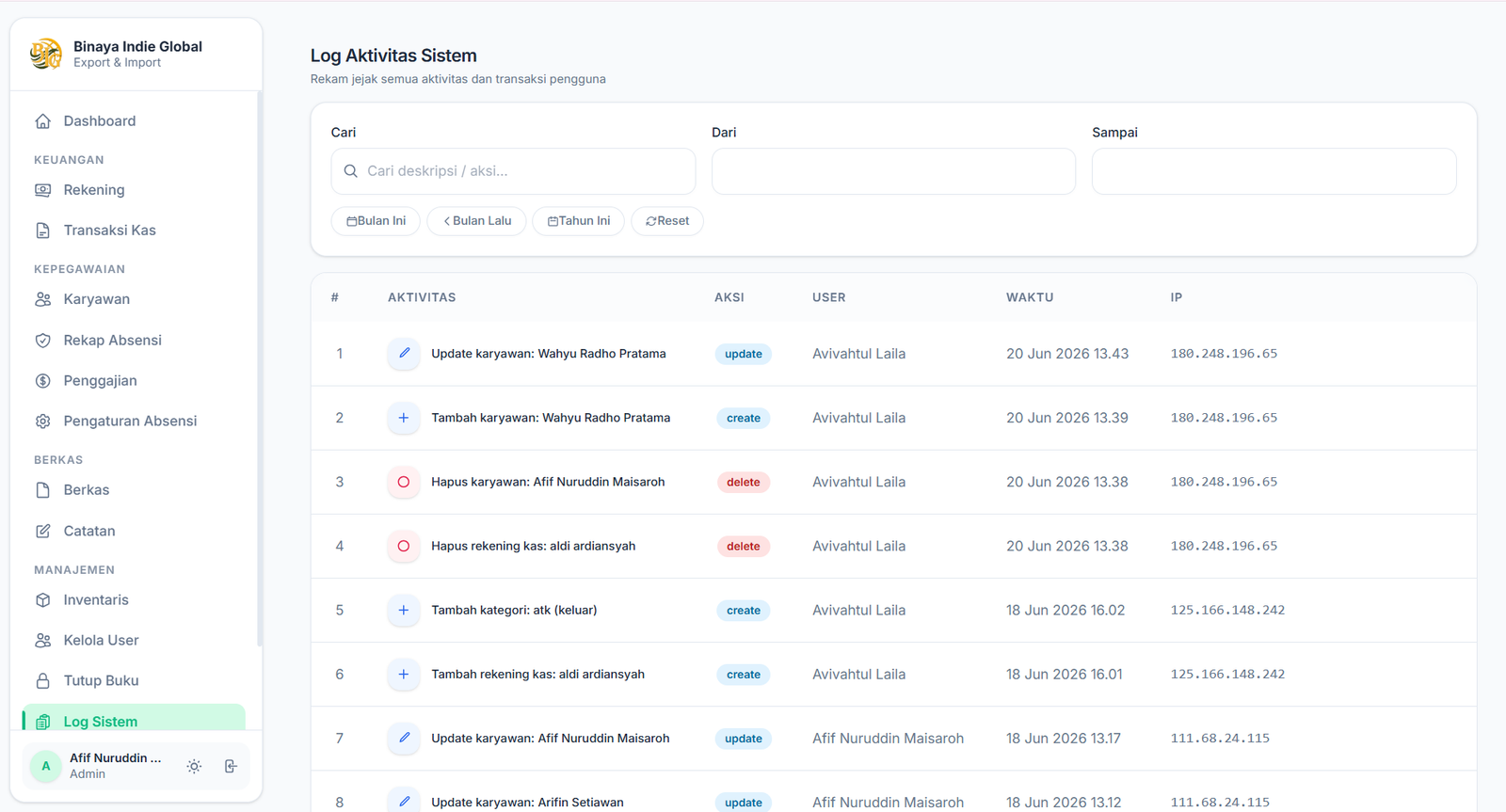Image resolution: width=1506 pixels, height=812 pixels.
Task: Click the Log Sistem clipboard icon
Action: tap(42, 722)
